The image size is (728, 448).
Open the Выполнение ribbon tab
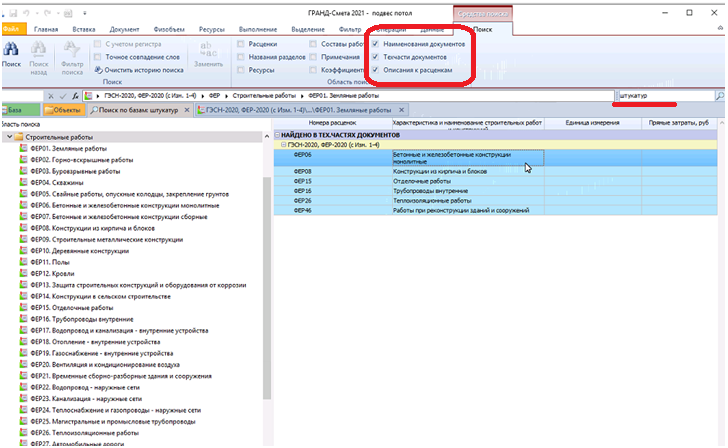[258, 29]
